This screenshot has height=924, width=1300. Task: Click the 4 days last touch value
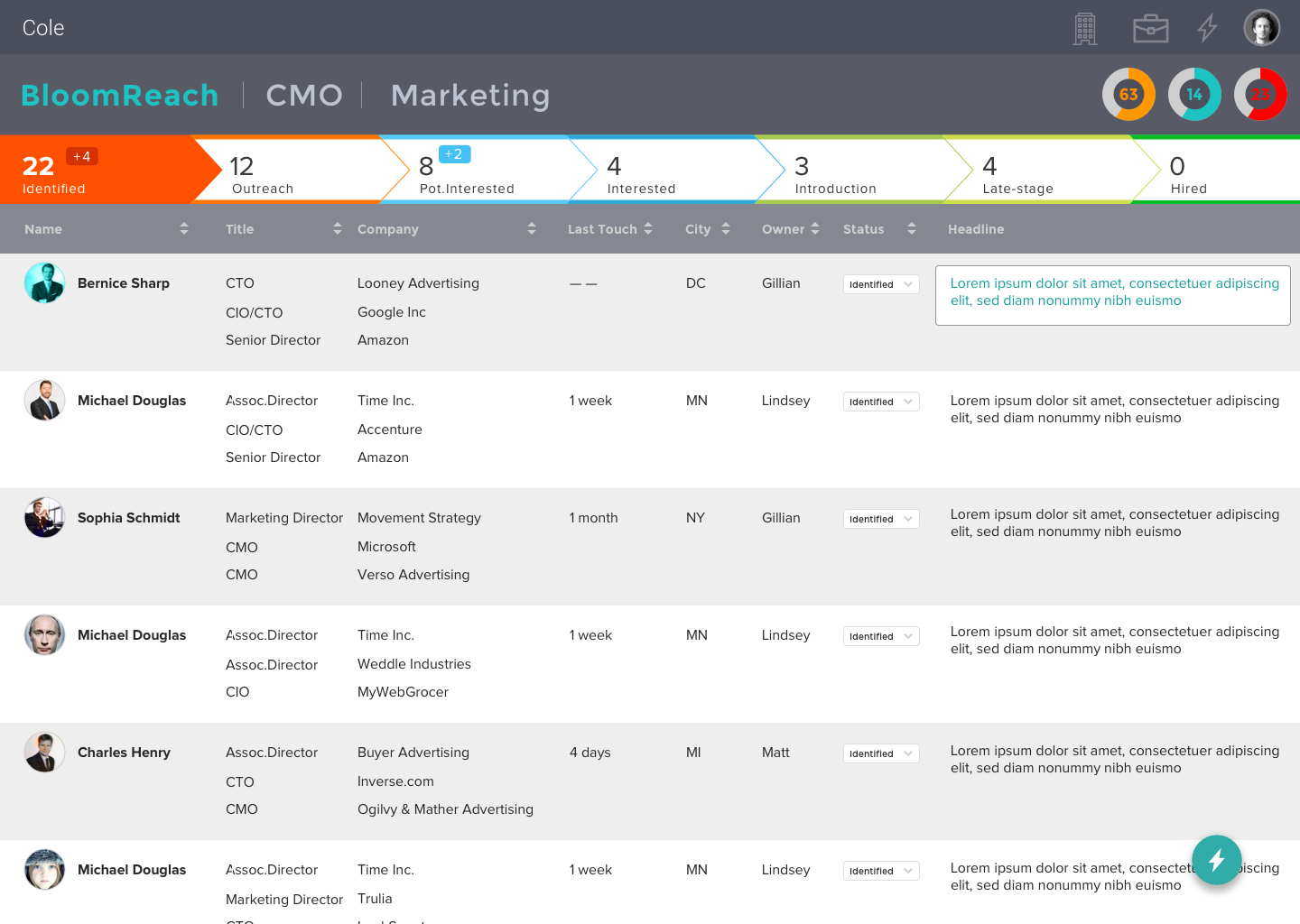[x=590, y=753]
